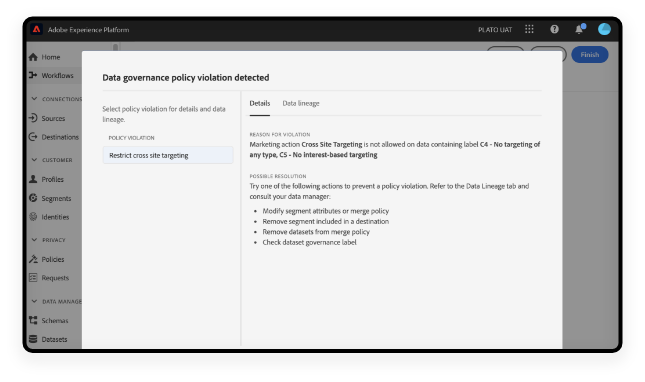This screenshot has height=382, width=645.
Task: Click the Segments icon in sidebar
Action: (x=33, y=198)
